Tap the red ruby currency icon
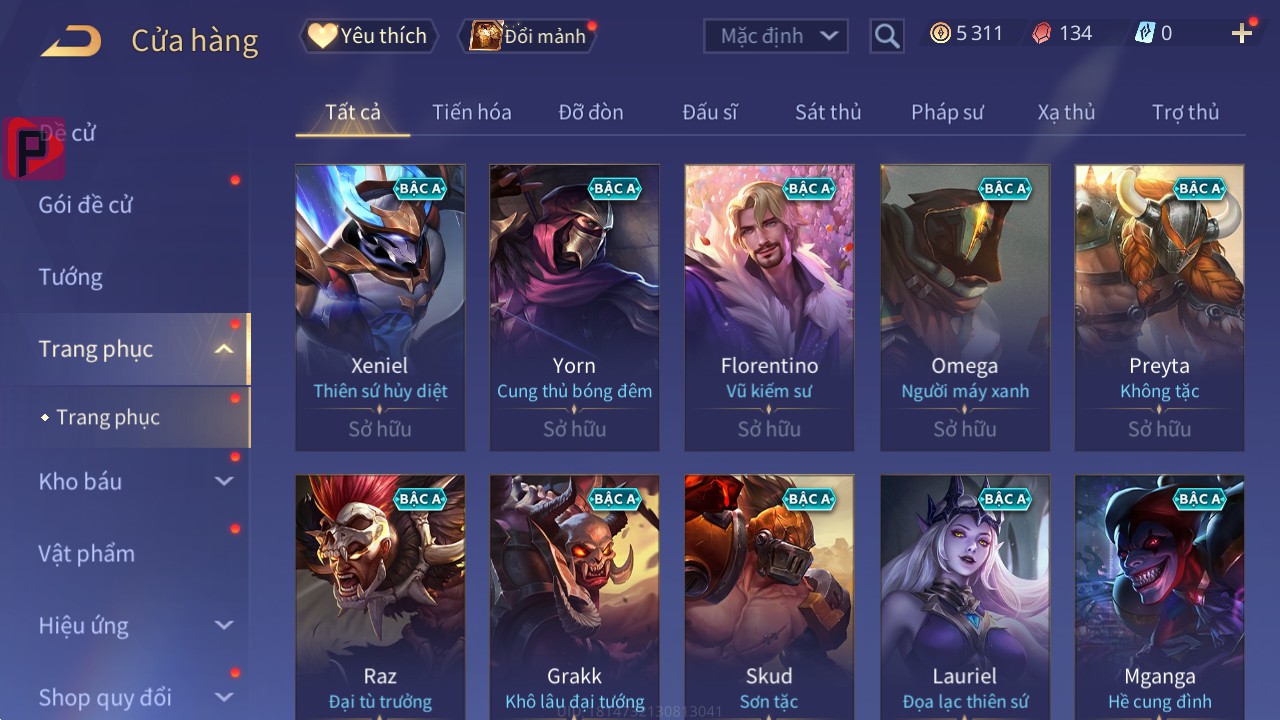 1042,33
